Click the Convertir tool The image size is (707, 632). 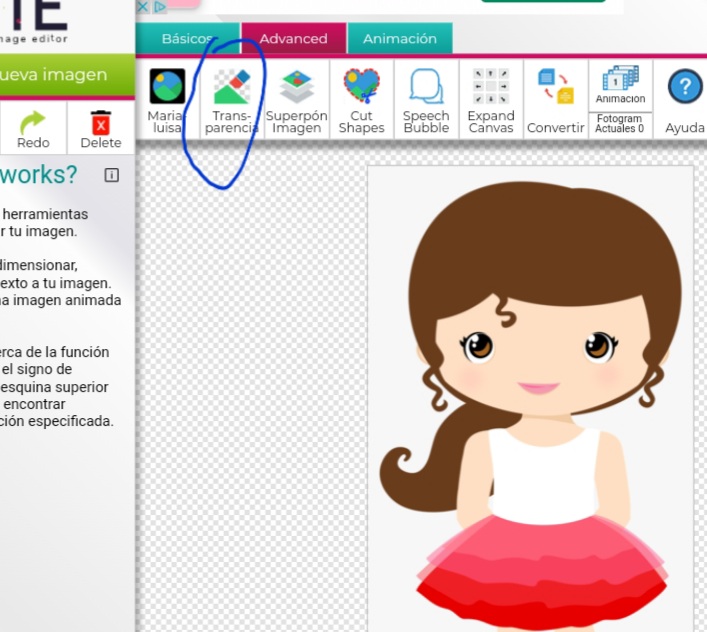point(555,99)
